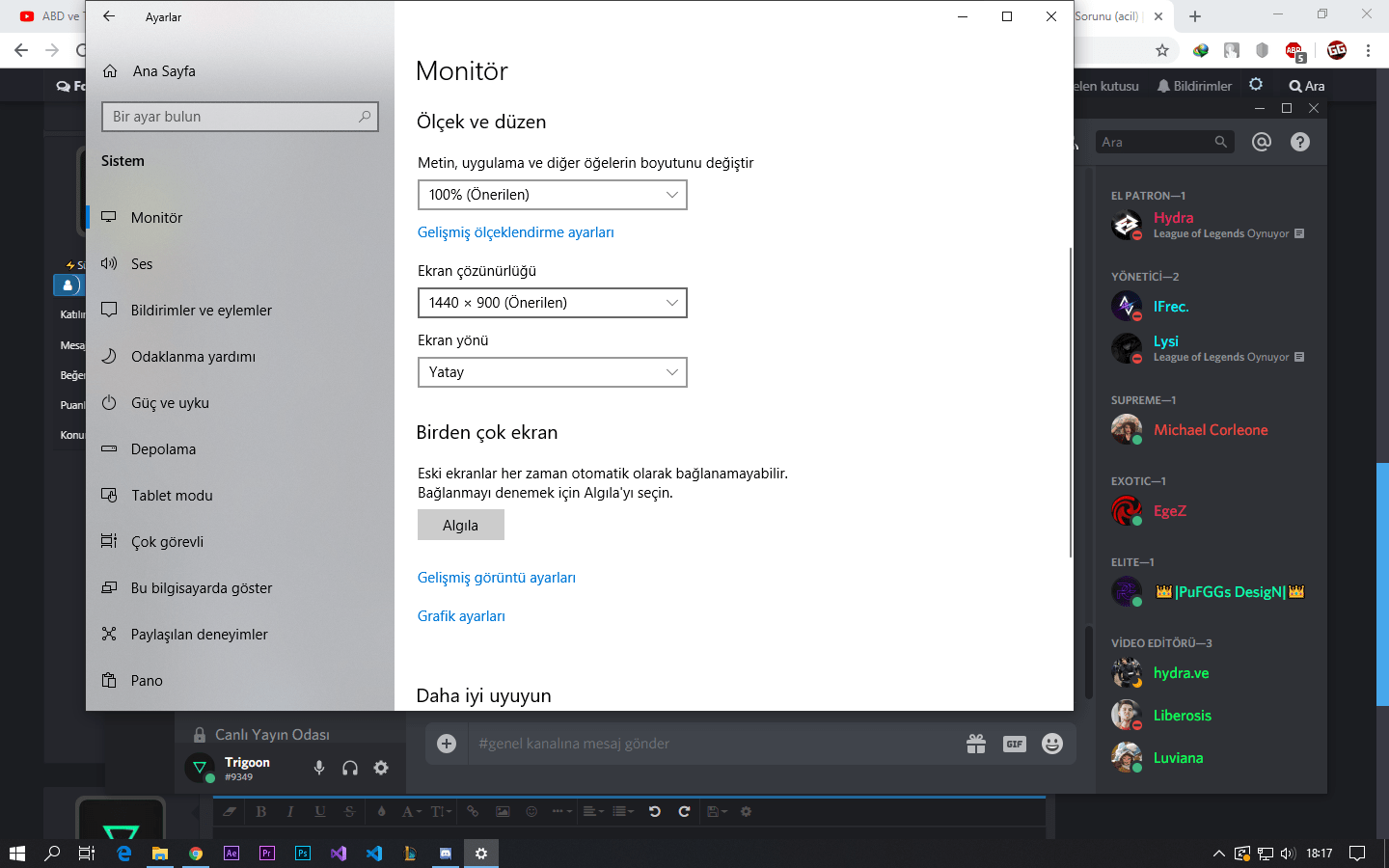
Task: Click Discord's Ara search box
Action: coord(1164,142)
